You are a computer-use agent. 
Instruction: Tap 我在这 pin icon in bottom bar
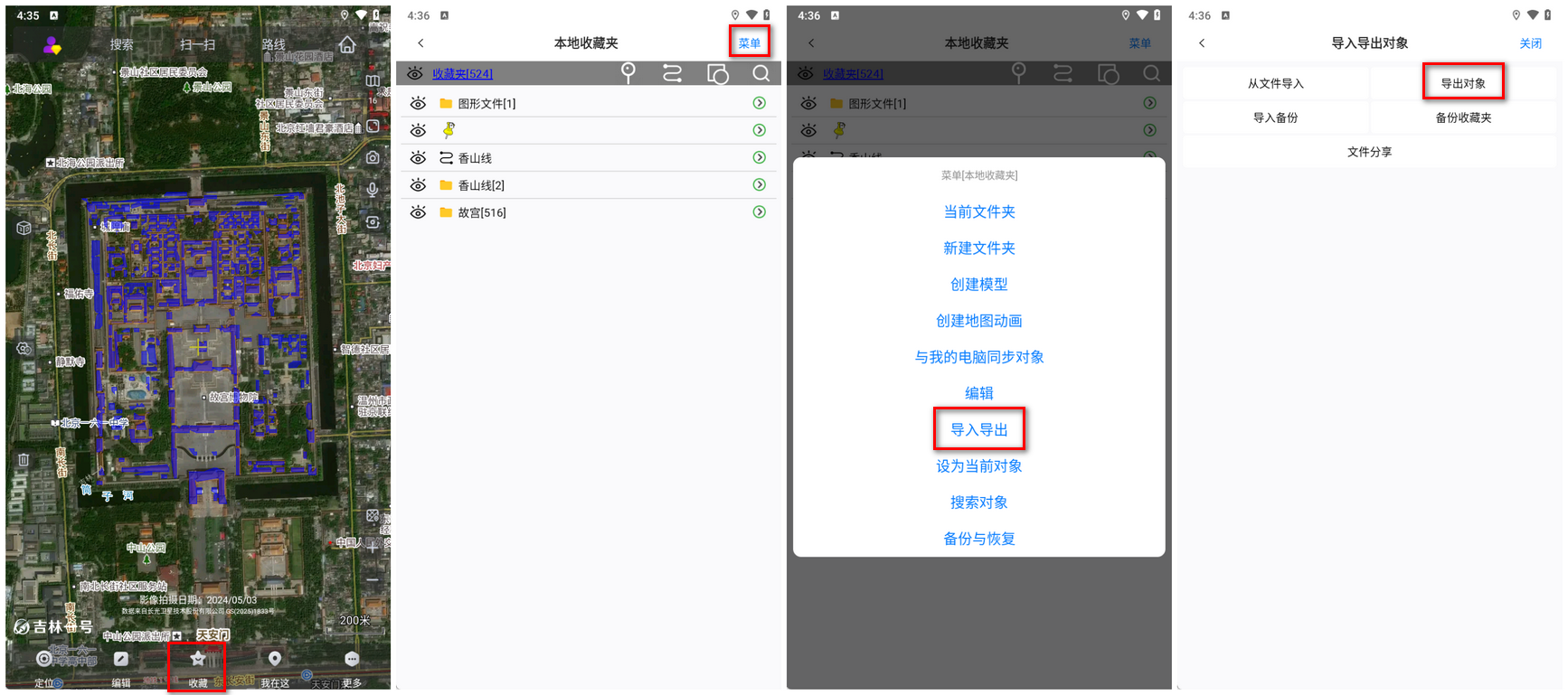275,659
